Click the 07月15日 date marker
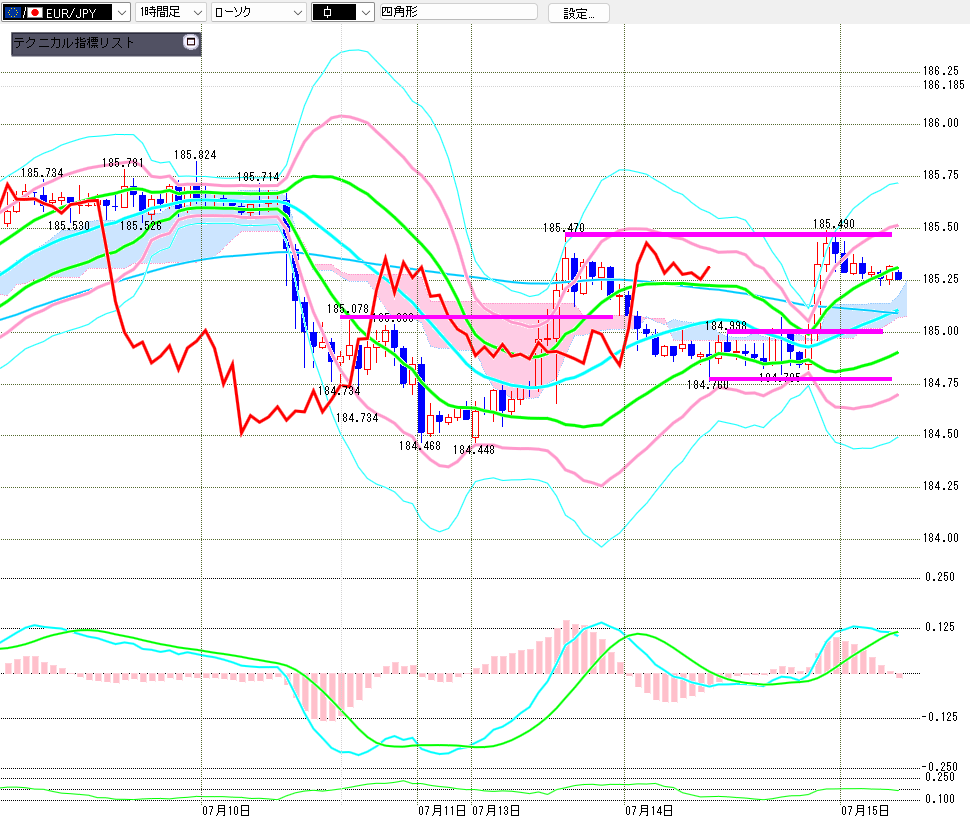The height and width of the screenshot is (819, 970). click(865, 810)
